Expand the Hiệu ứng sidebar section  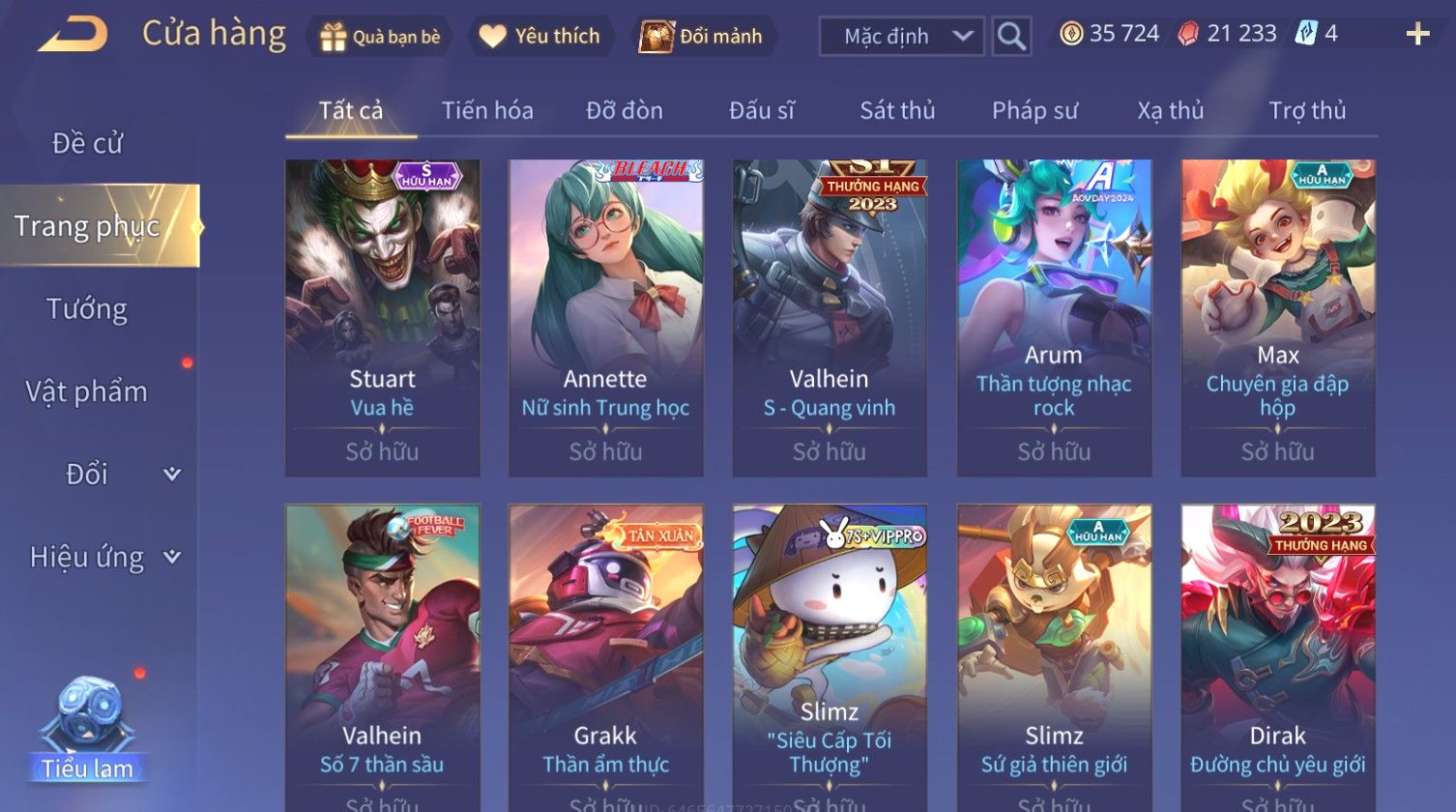tap(171, 557)
